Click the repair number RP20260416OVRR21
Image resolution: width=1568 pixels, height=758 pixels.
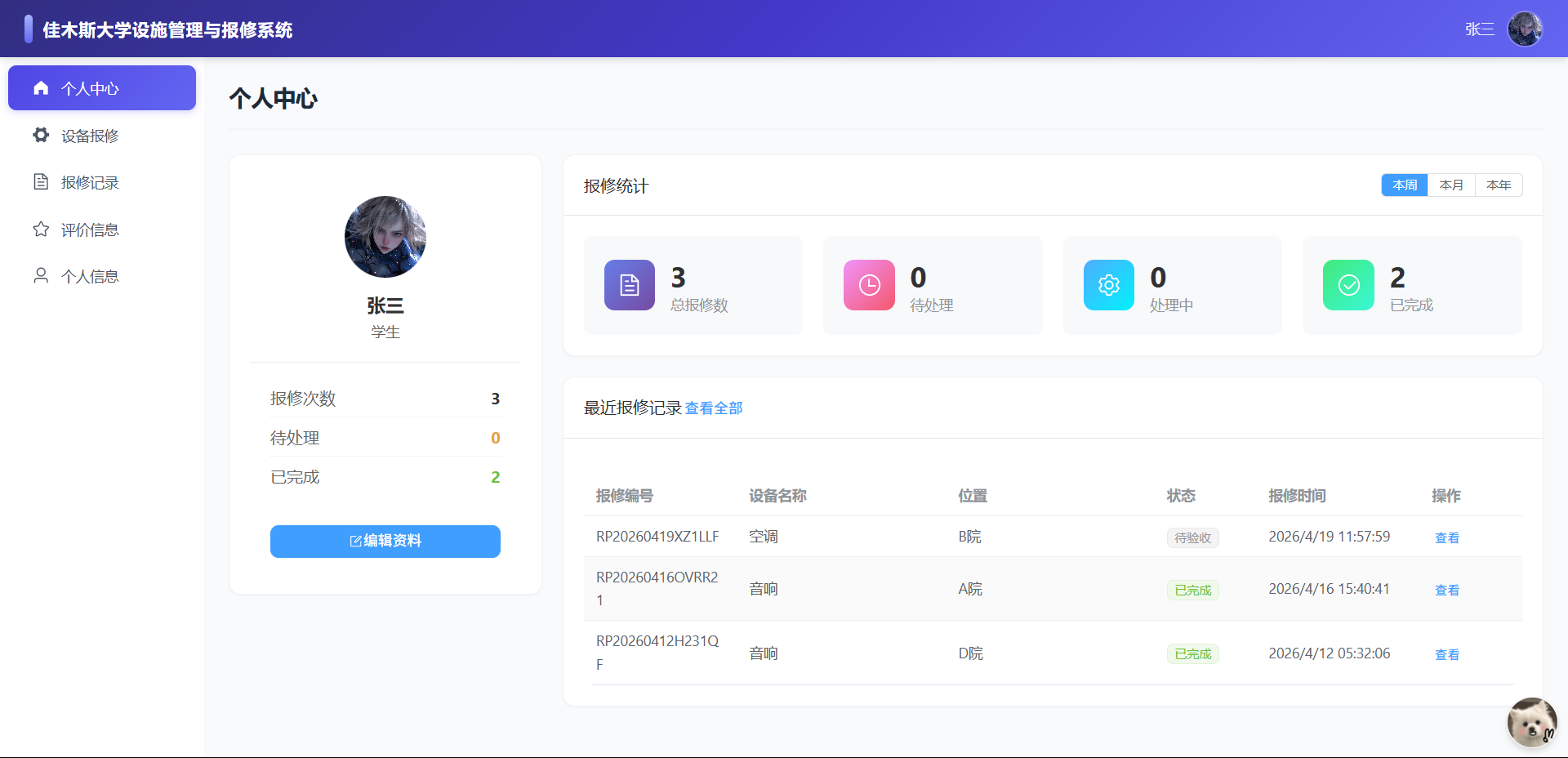657,588
